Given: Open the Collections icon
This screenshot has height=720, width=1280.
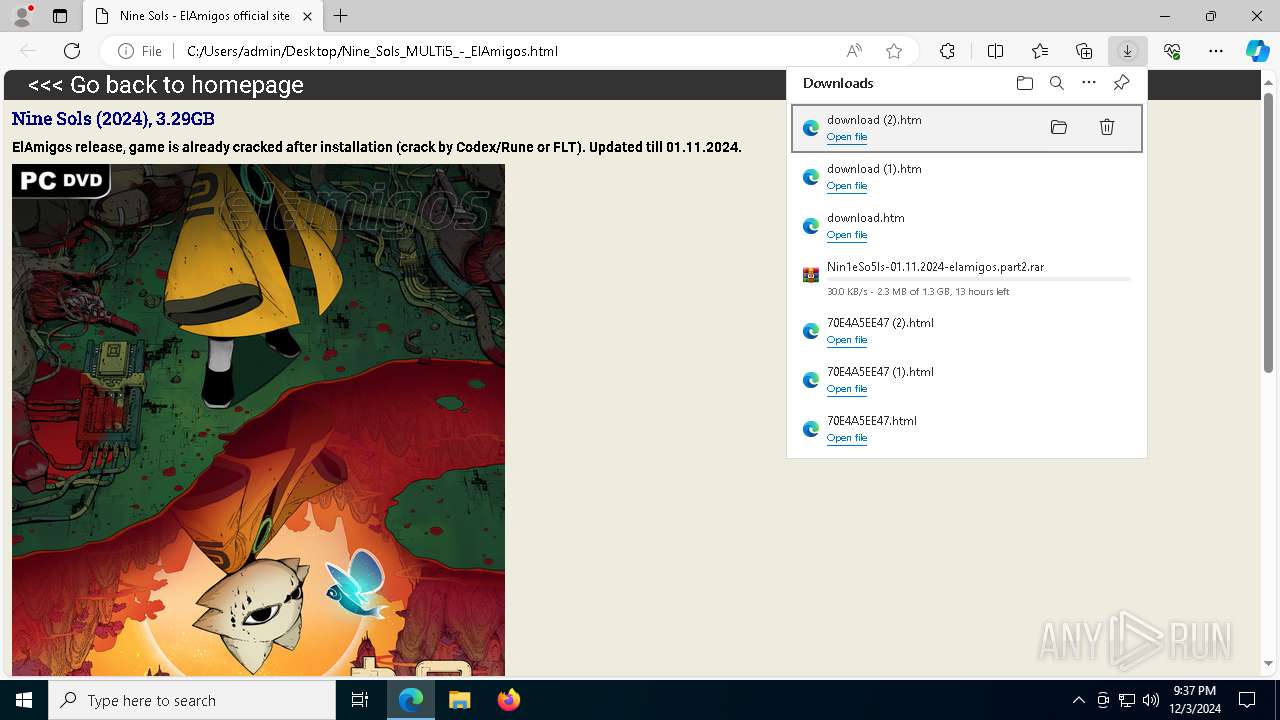Looking at the screenshot, I should tap(1084, 51).
